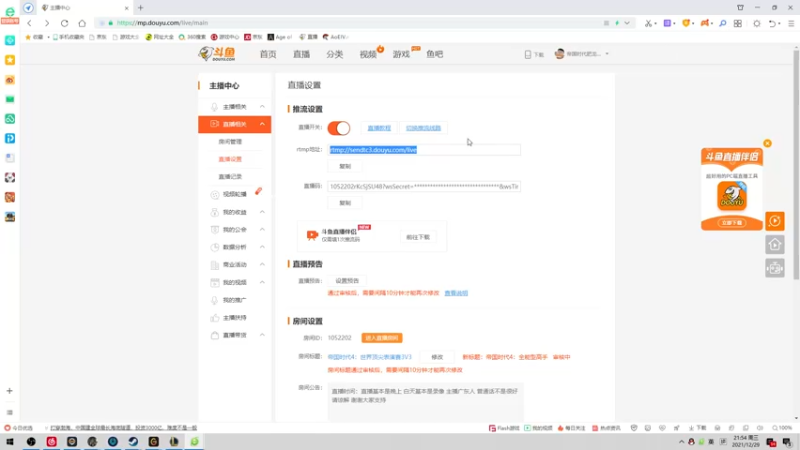
Task: Click the room title 帝国时代4 link
Action: [369, 357]
